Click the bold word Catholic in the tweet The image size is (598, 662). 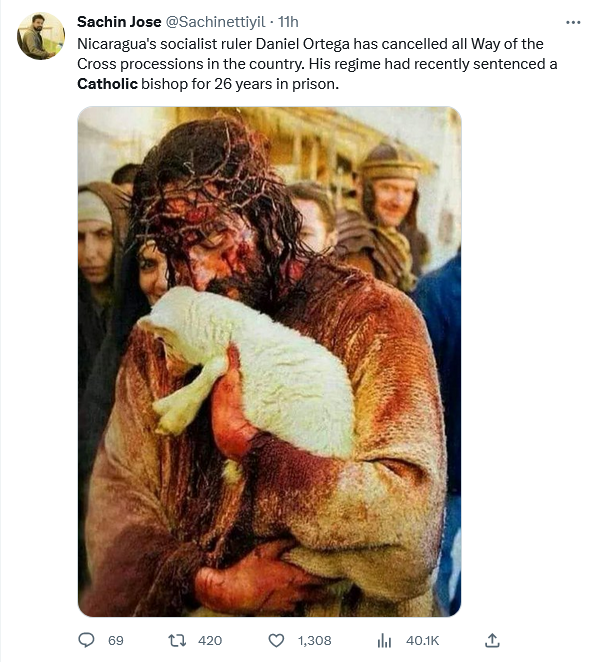107,84
